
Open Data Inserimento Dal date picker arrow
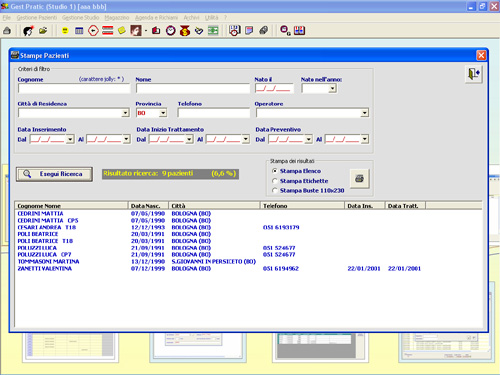tap(70, 139)
